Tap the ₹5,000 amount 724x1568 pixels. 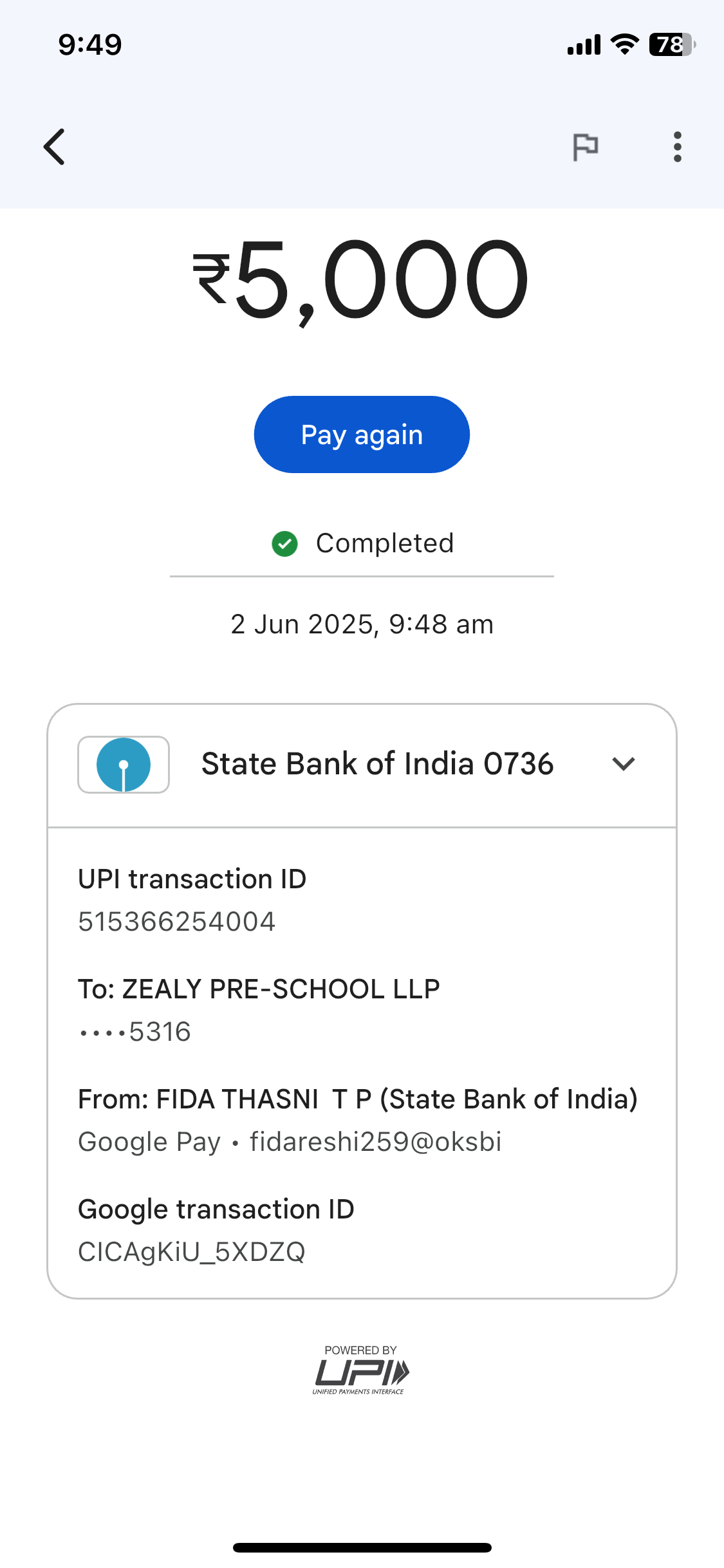pyautogui.click(x=361, y=279)
